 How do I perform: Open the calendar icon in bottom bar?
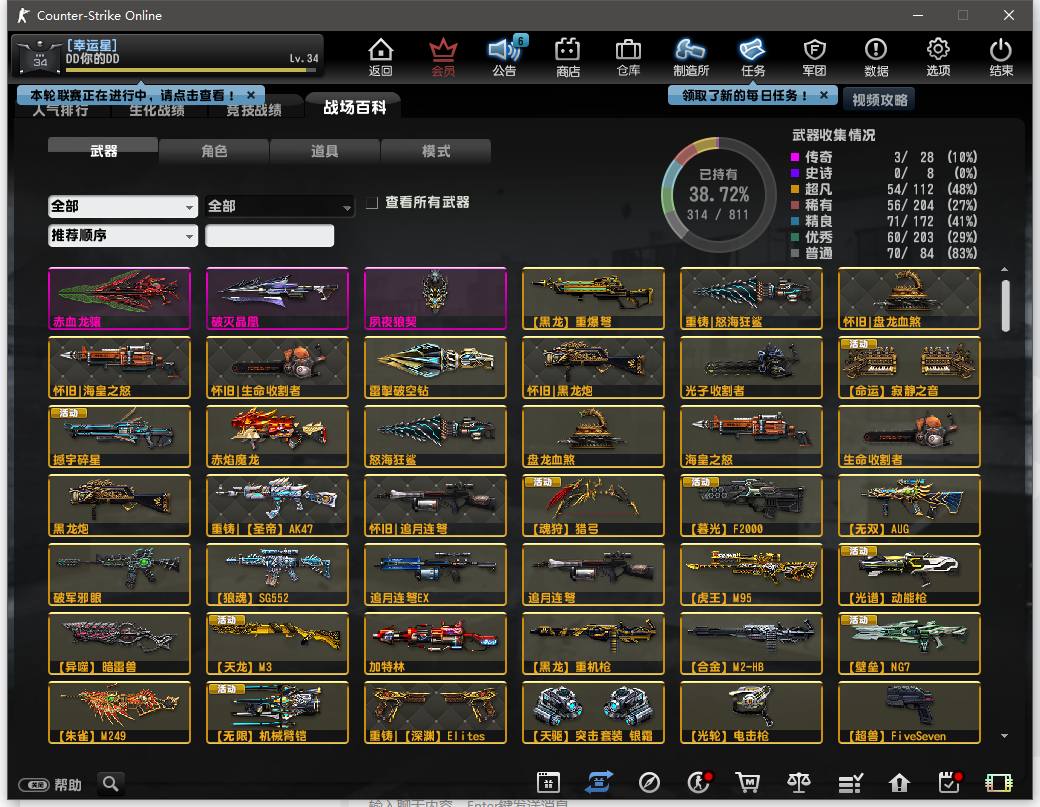click(549, 783)
